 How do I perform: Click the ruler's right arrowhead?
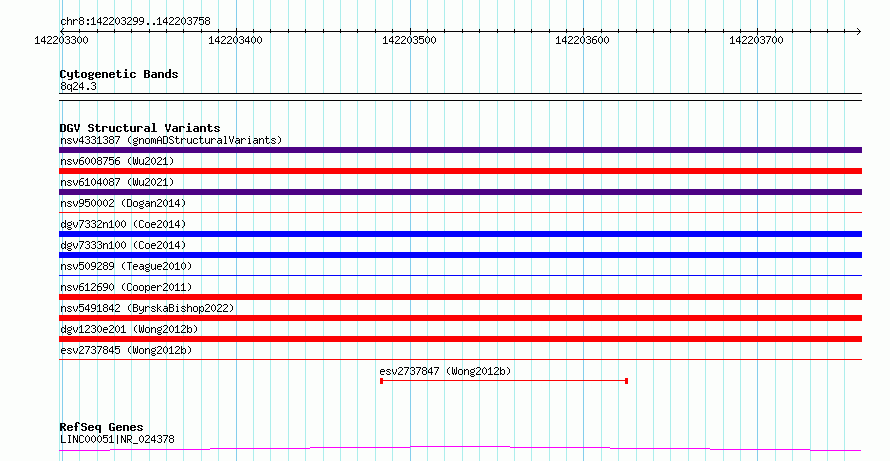pyautogui.click(x=859, y=31)
